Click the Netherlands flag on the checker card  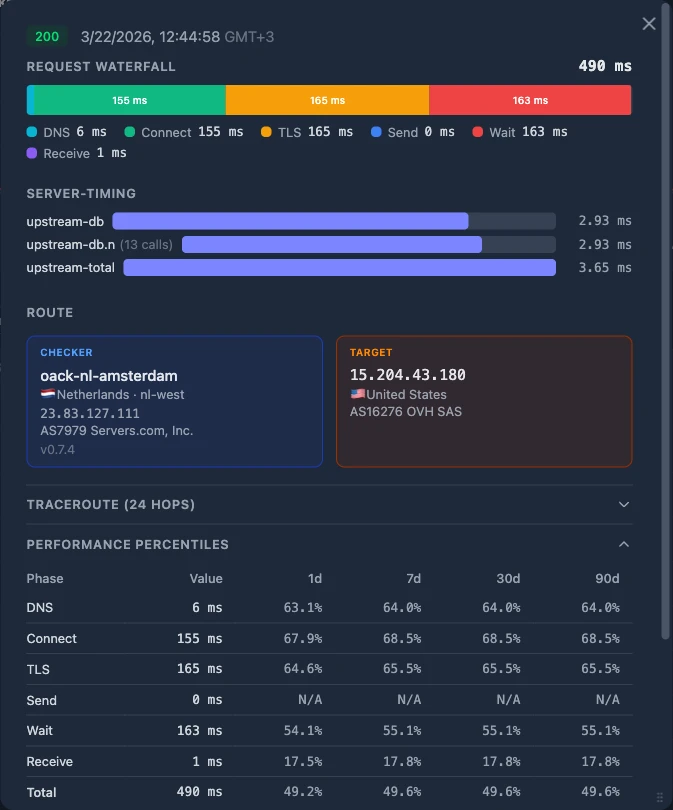[50, 394]
